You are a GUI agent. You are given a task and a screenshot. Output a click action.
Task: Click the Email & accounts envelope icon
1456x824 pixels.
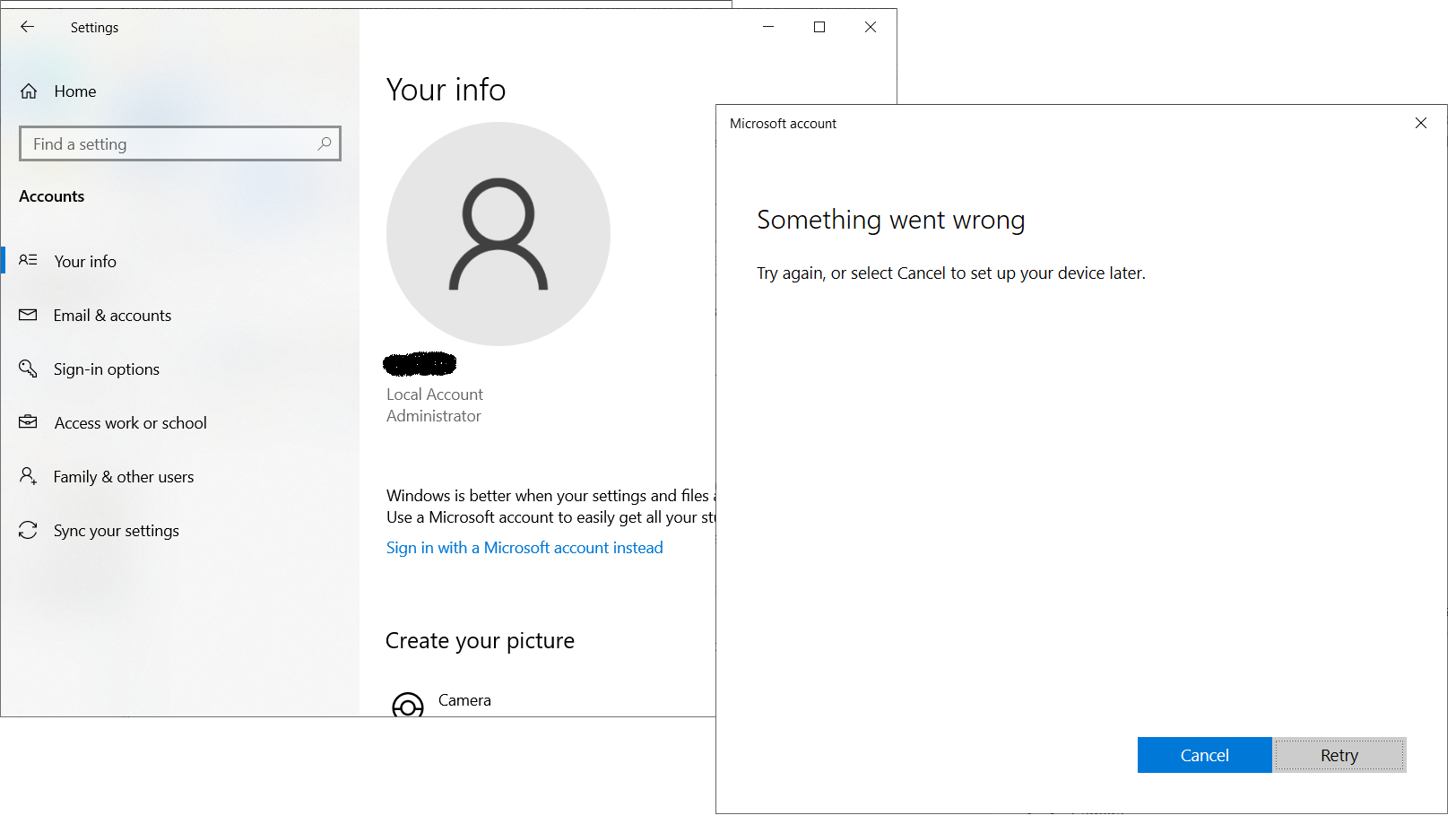[28, 315]
